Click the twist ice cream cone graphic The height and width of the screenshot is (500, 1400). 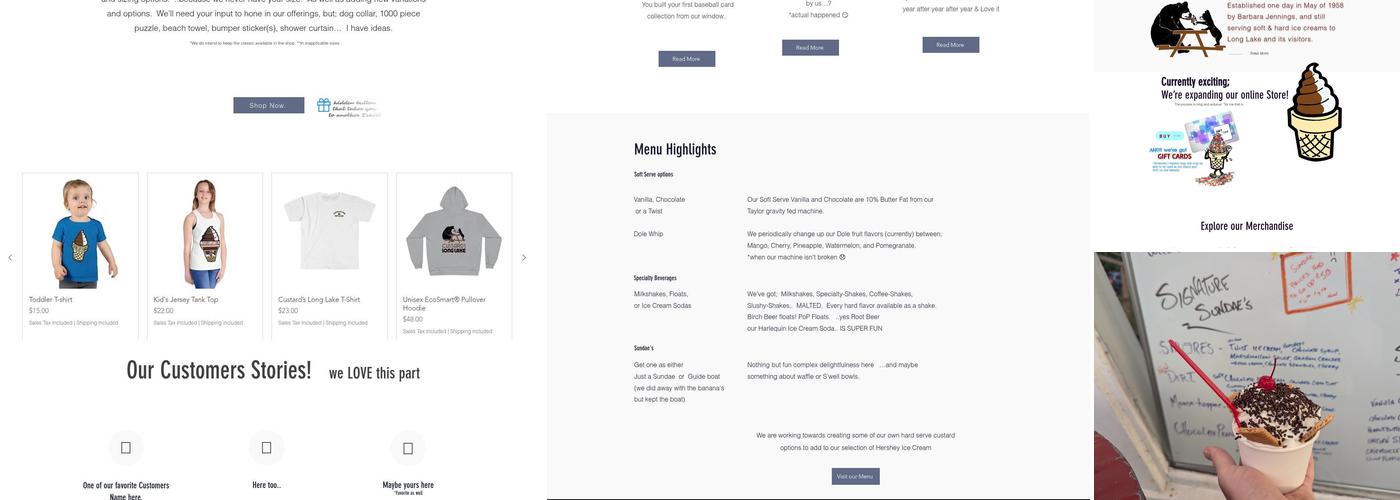click(1314, 111)
